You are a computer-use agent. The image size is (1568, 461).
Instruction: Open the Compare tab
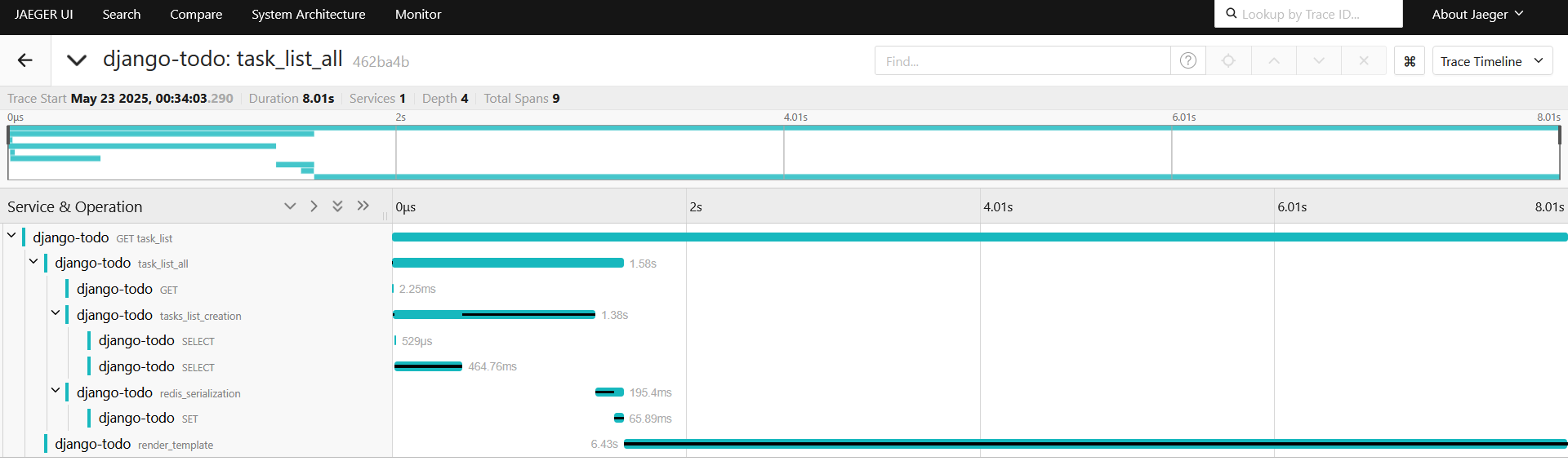pyautogui.click(x=196, y=14)
